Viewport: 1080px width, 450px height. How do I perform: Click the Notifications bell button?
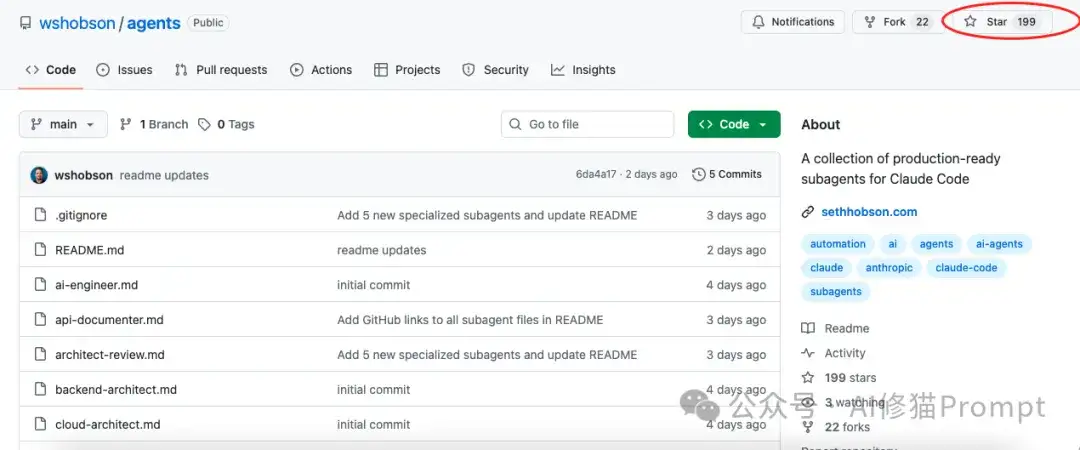793,22
